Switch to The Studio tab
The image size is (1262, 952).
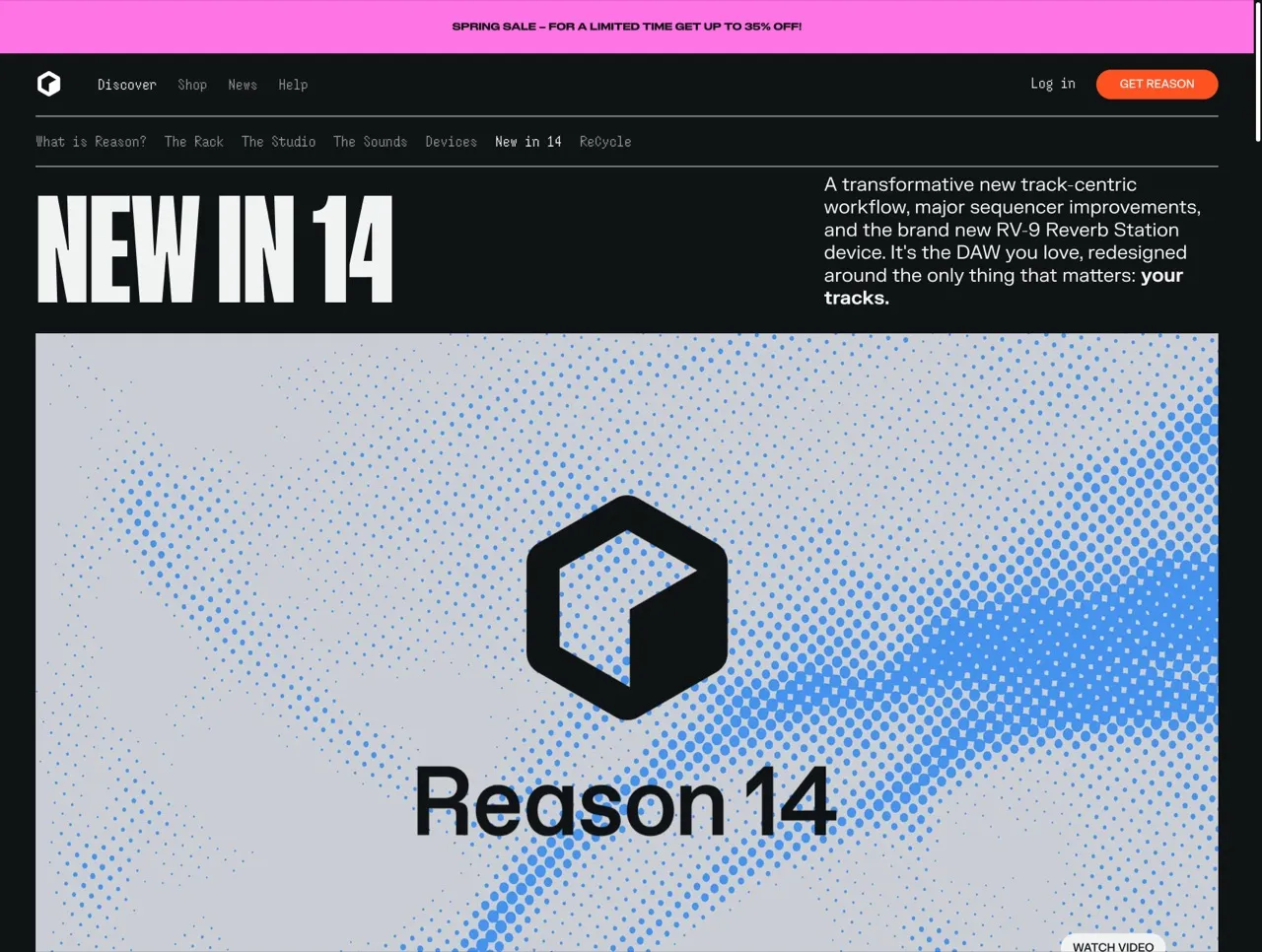279,142
